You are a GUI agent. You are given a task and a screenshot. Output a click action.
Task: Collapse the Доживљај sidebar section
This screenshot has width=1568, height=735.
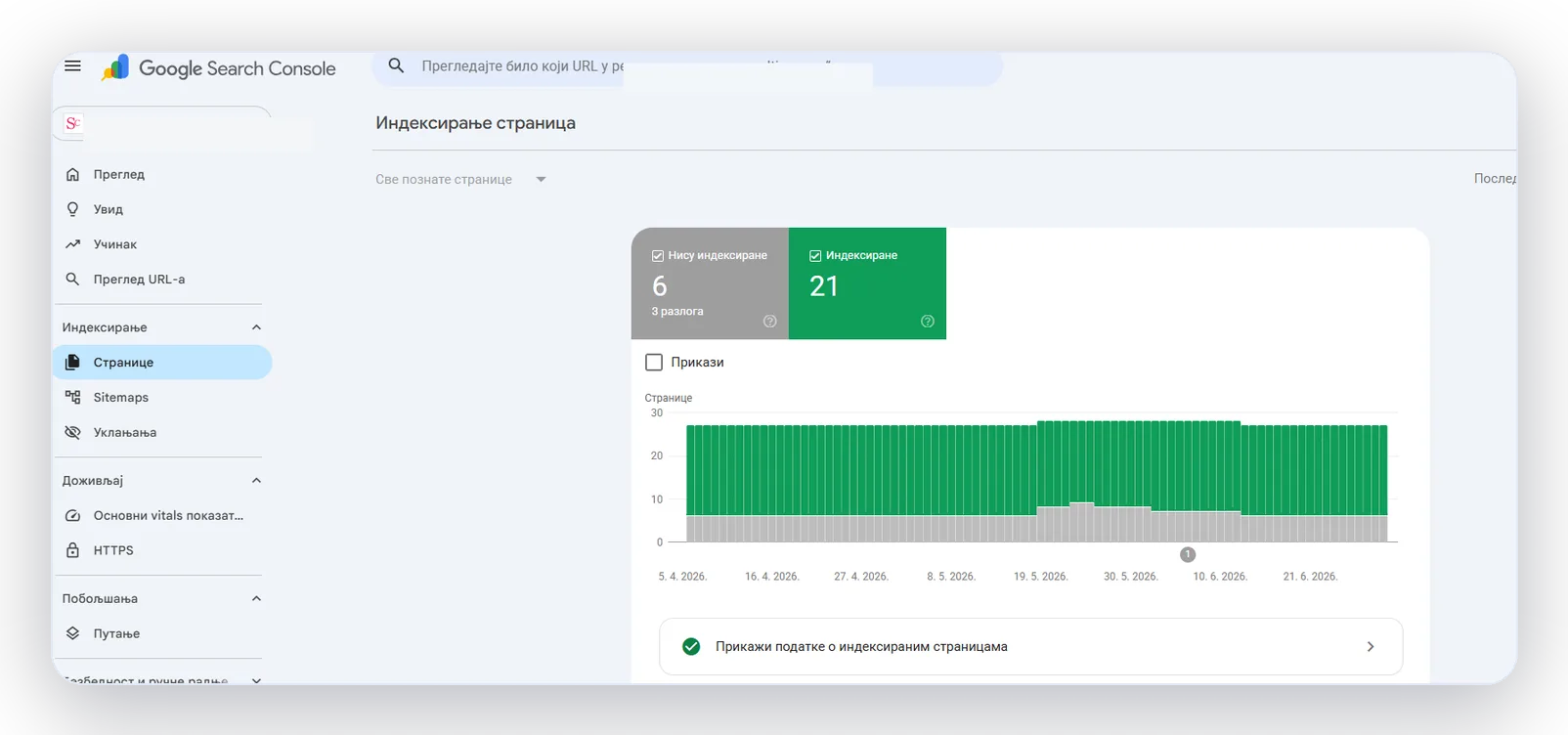(256, 480)
